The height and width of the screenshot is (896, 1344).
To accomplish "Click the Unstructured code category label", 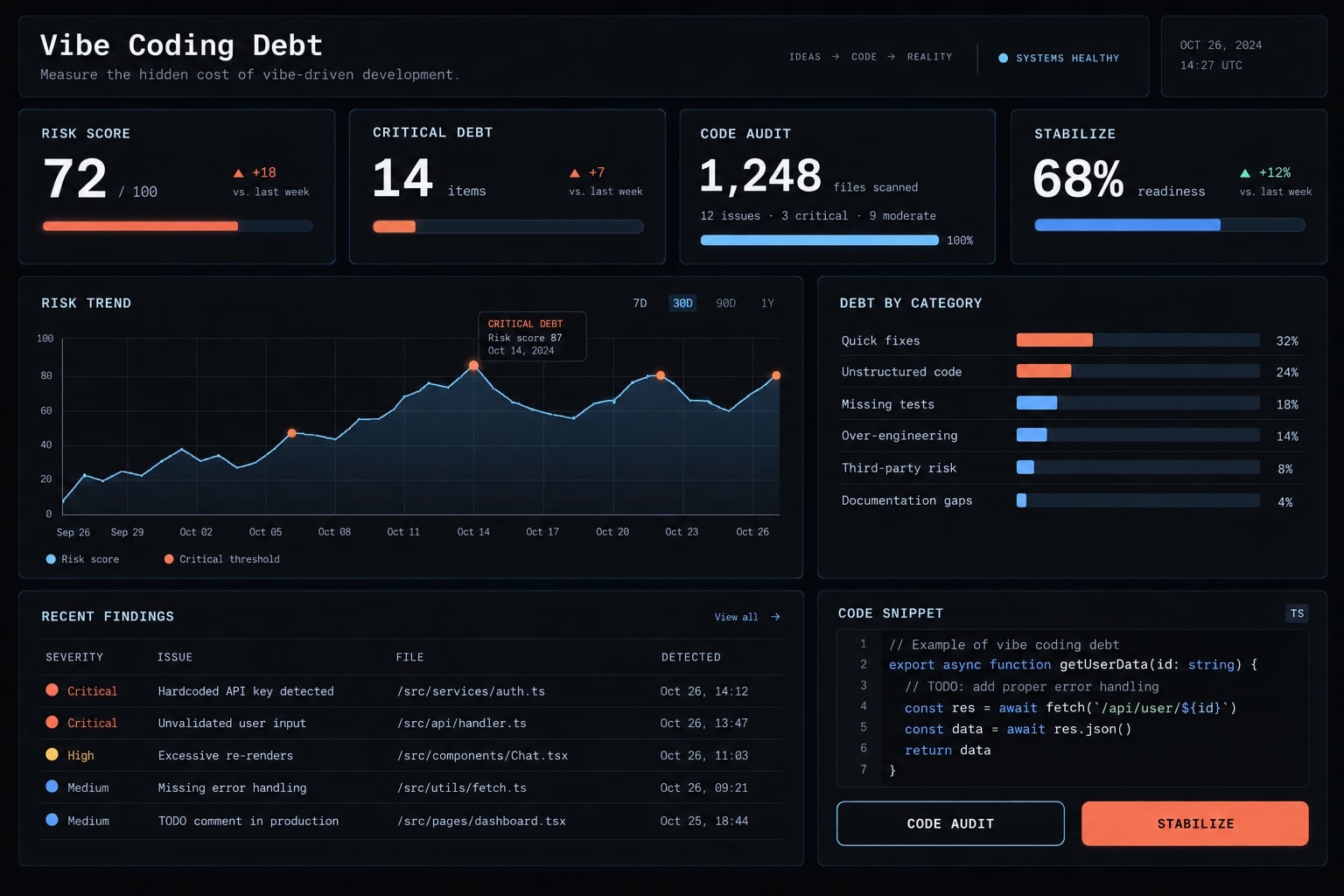I will click(x=901, y=372).
